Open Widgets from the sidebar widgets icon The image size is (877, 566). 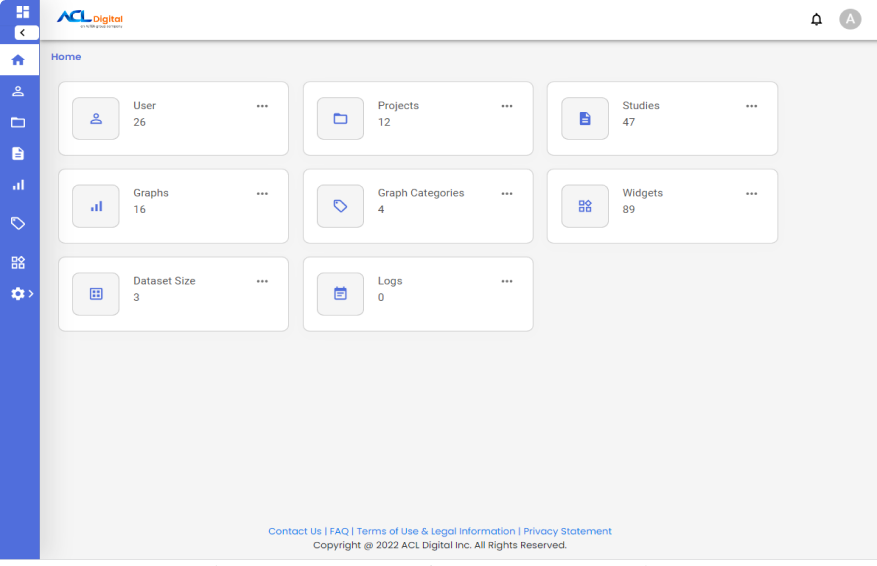(18, 262)
